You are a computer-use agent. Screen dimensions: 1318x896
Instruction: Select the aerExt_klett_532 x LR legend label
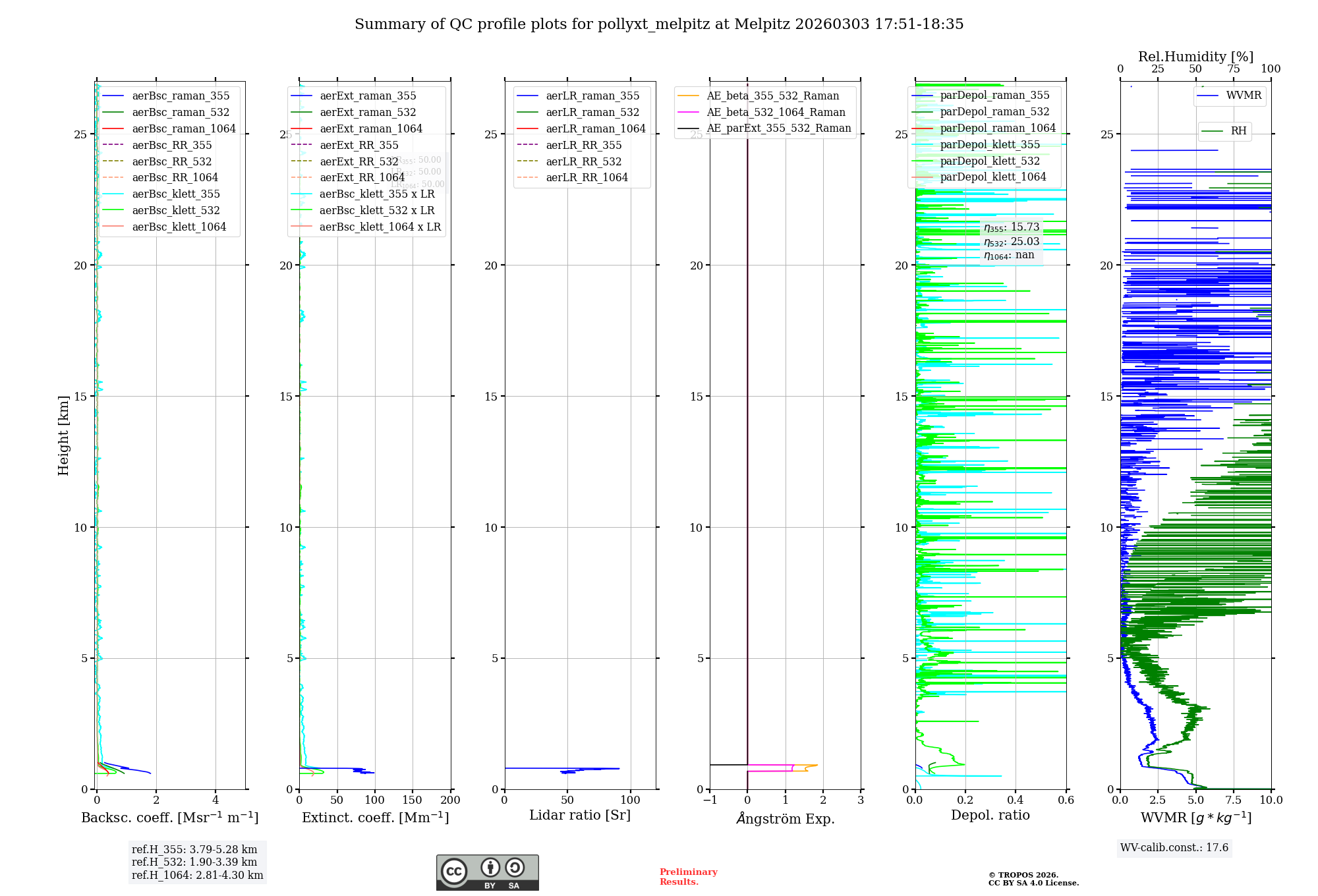click(377, 211)
